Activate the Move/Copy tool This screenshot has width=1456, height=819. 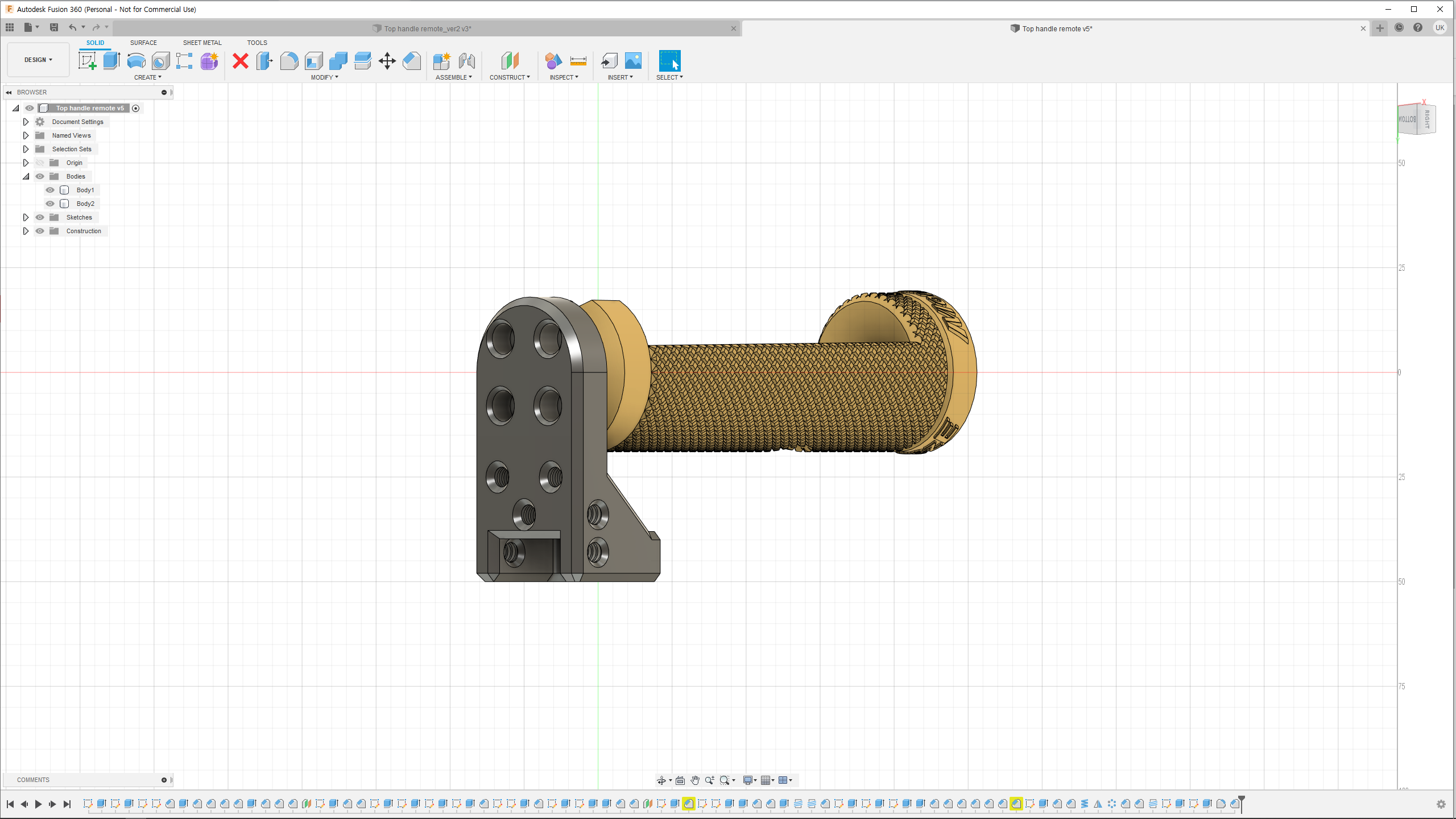click(x=387, y=61)
